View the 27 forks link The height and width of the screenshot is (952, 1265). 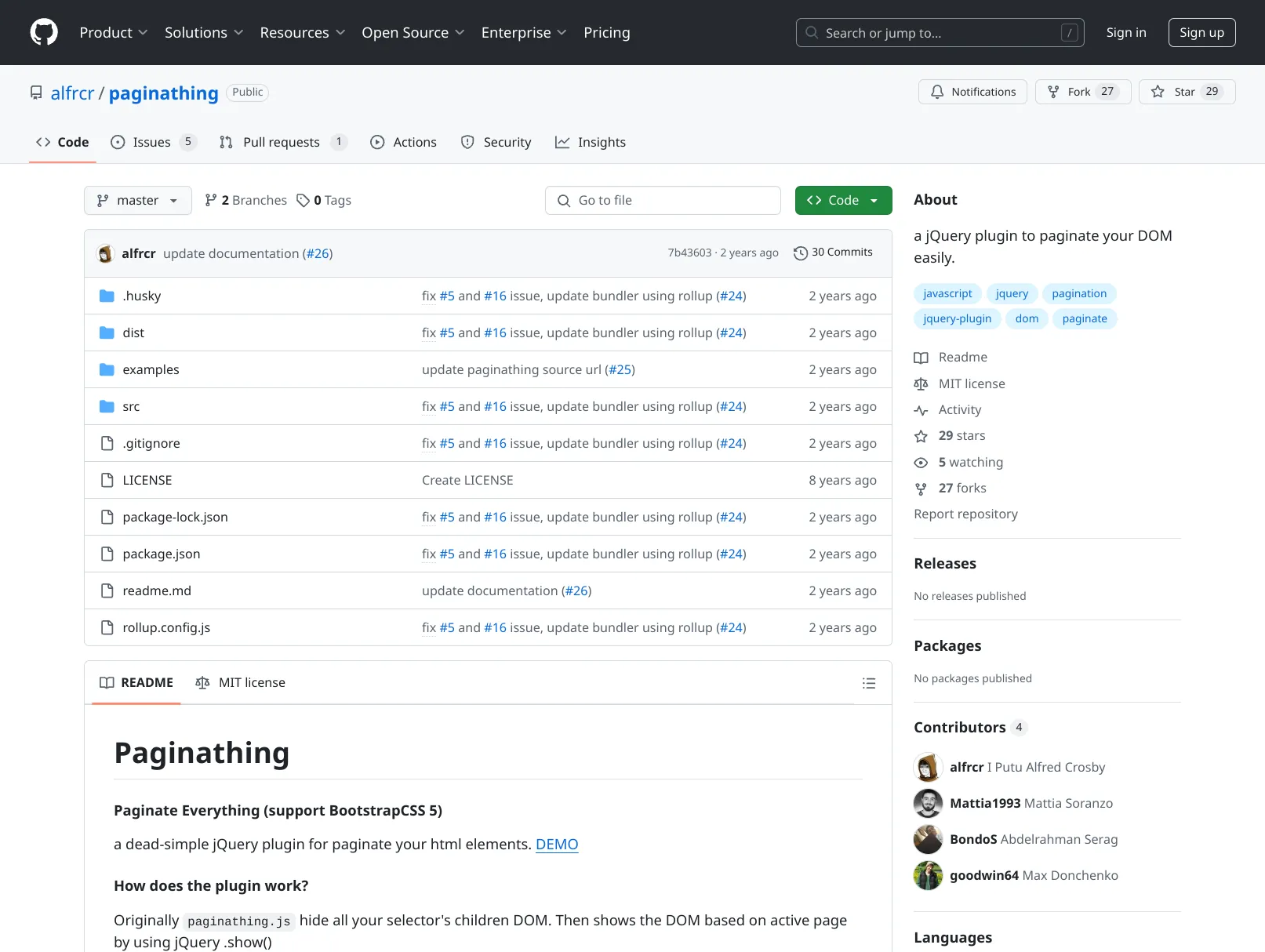point(951,488)
